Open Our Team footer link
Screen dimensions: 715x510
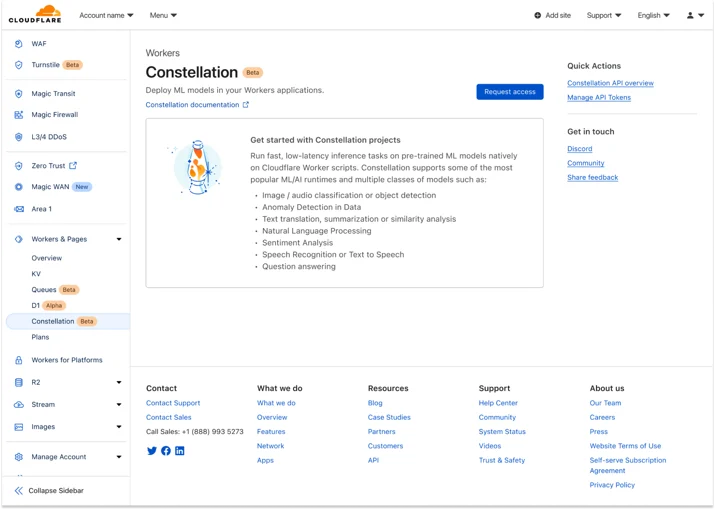pos(605,403)
